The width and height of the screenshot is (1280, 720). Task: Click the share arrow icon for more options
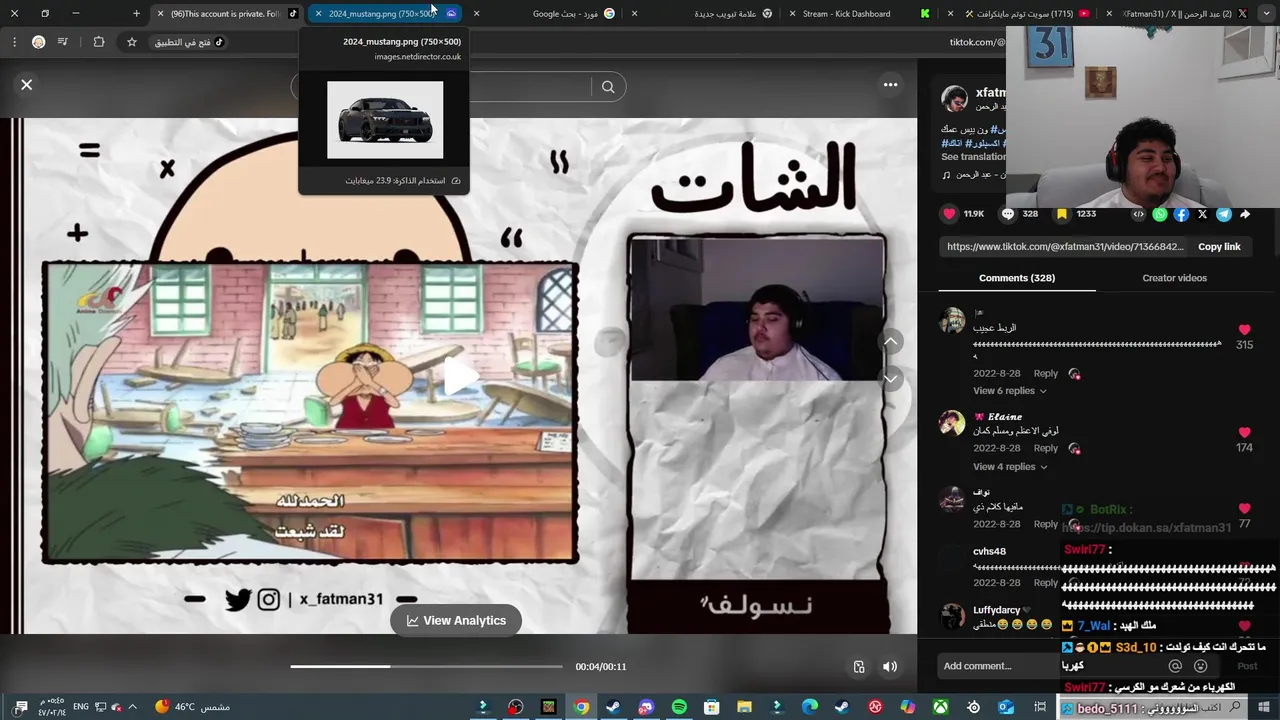coord(1245,214)
